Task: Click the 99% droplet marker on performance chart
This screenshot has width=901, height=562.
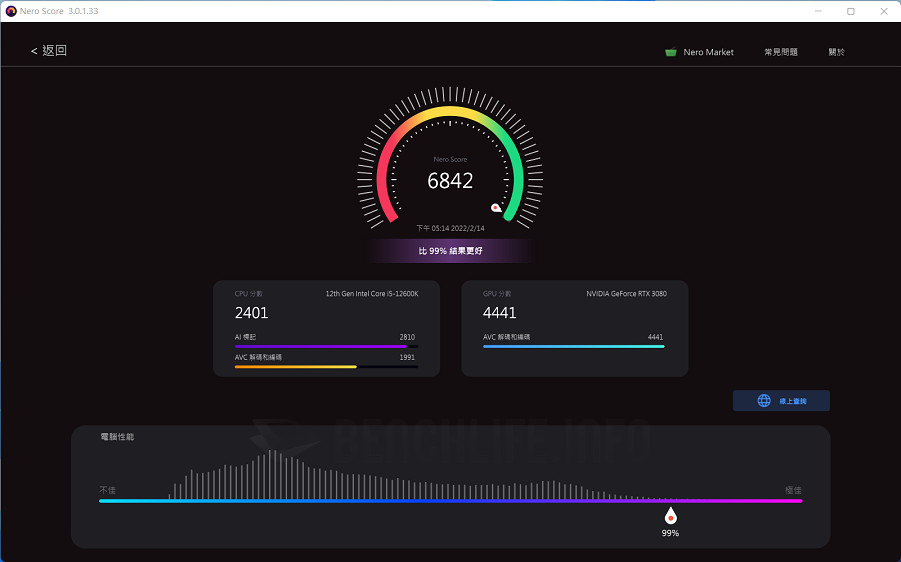Action: click(670, 516)
